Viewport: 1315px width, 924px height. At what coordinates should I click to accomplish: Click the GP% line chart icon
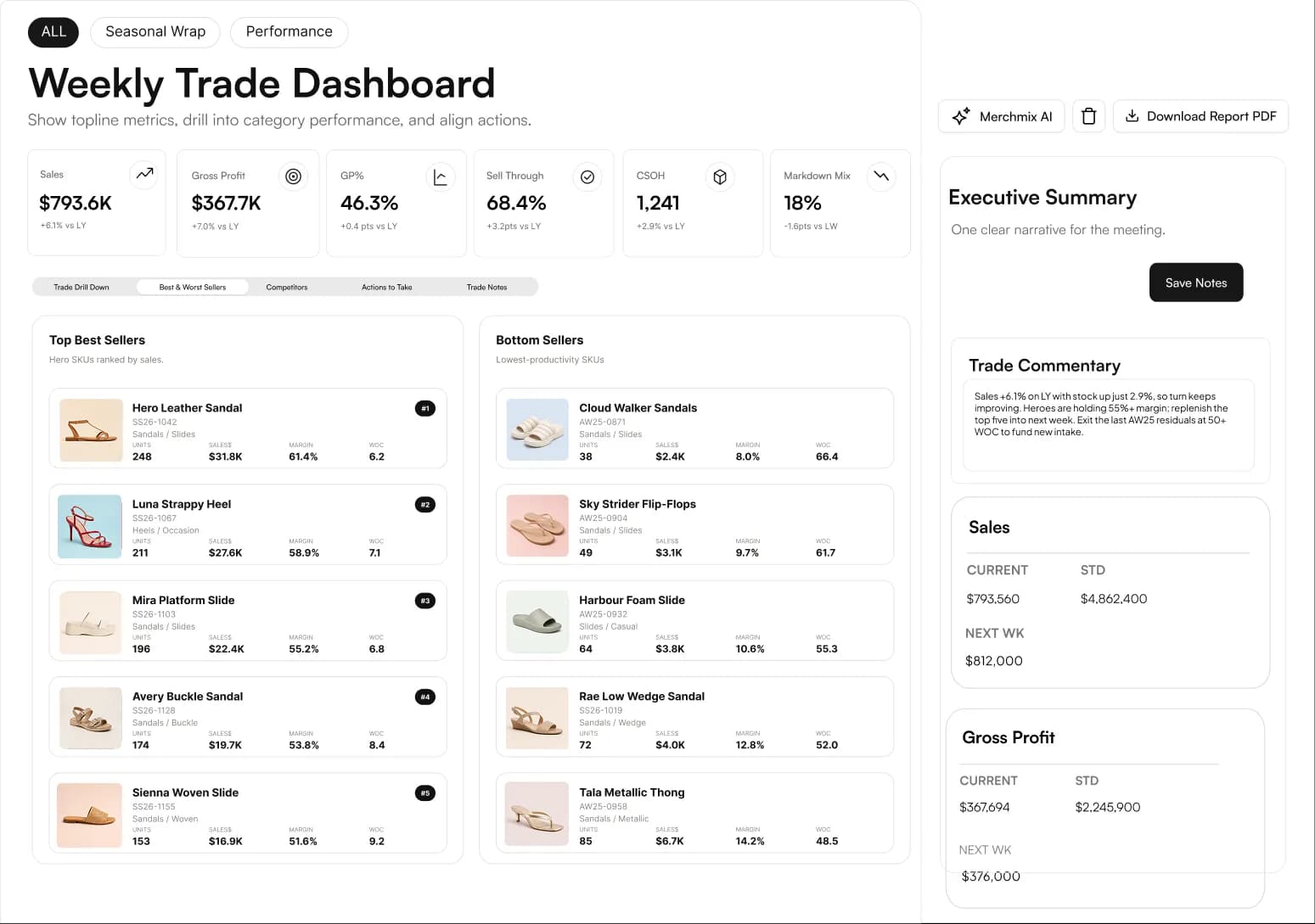click(x=440, y=176)
